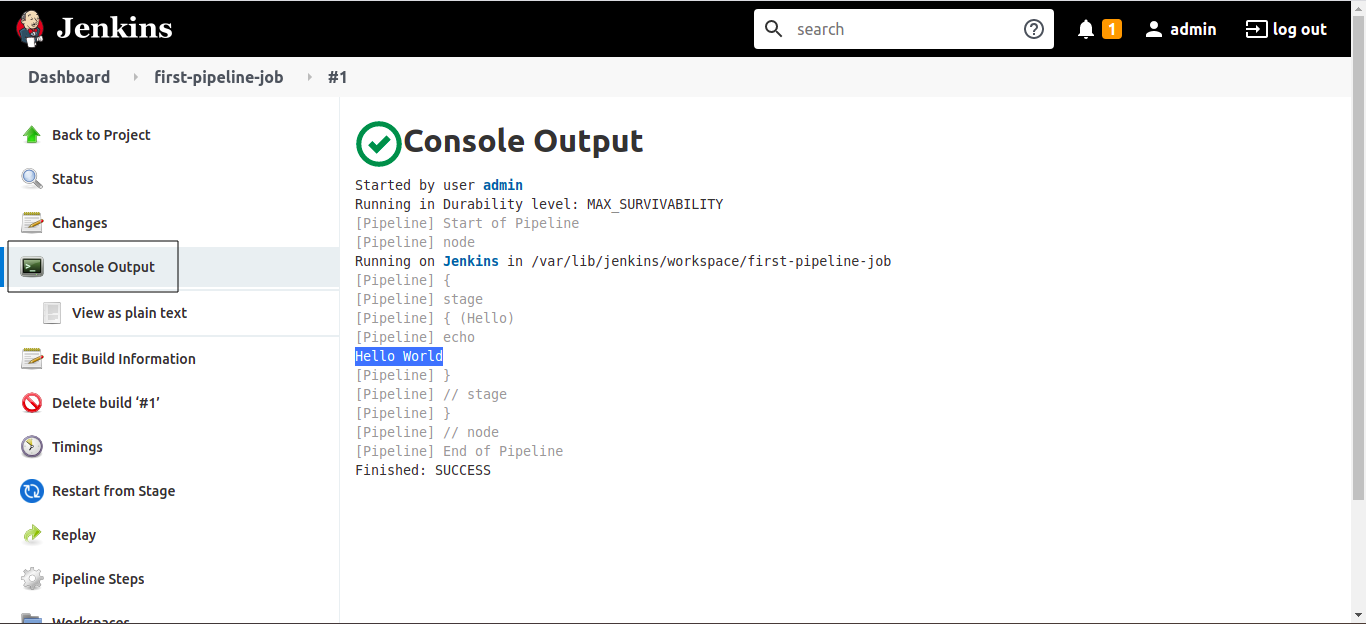
Task: Click the Replay arrow icon
Action: [x=32, y=535]
